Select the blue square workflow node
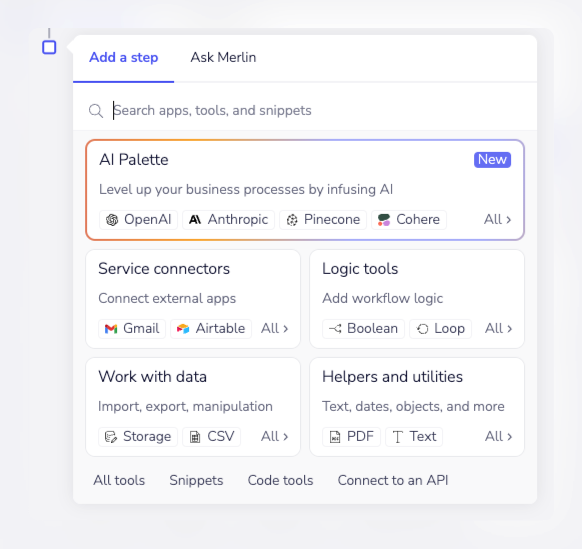This screenshot has width=582, height=549. tap(49, 48)
